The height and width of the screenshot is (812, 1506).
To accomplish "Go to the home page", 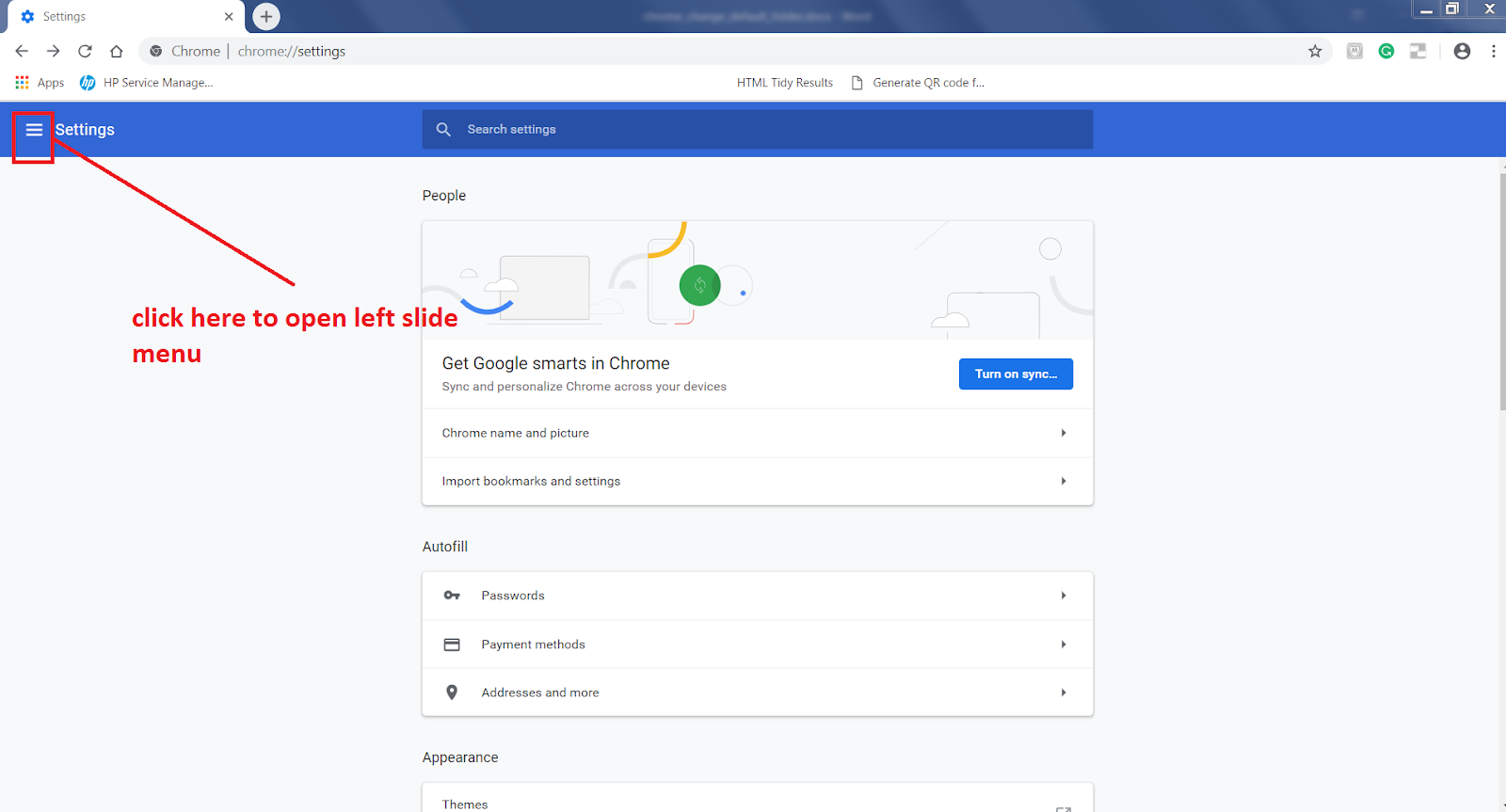I will click(117, 51).
